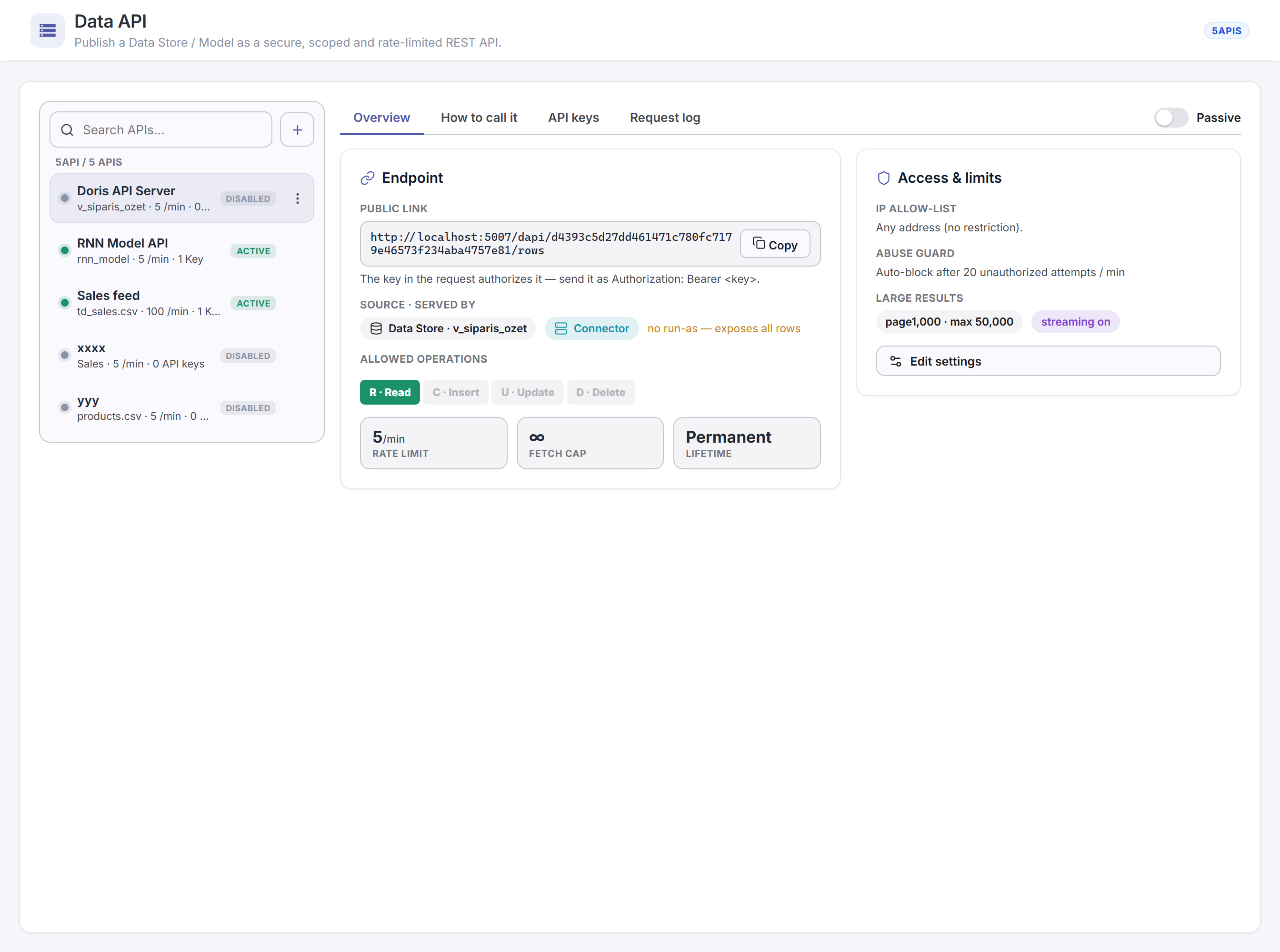Viewport: 1280px width, 952px height.
Task: Select the public link URL text
Action: [x=551, y=244]
